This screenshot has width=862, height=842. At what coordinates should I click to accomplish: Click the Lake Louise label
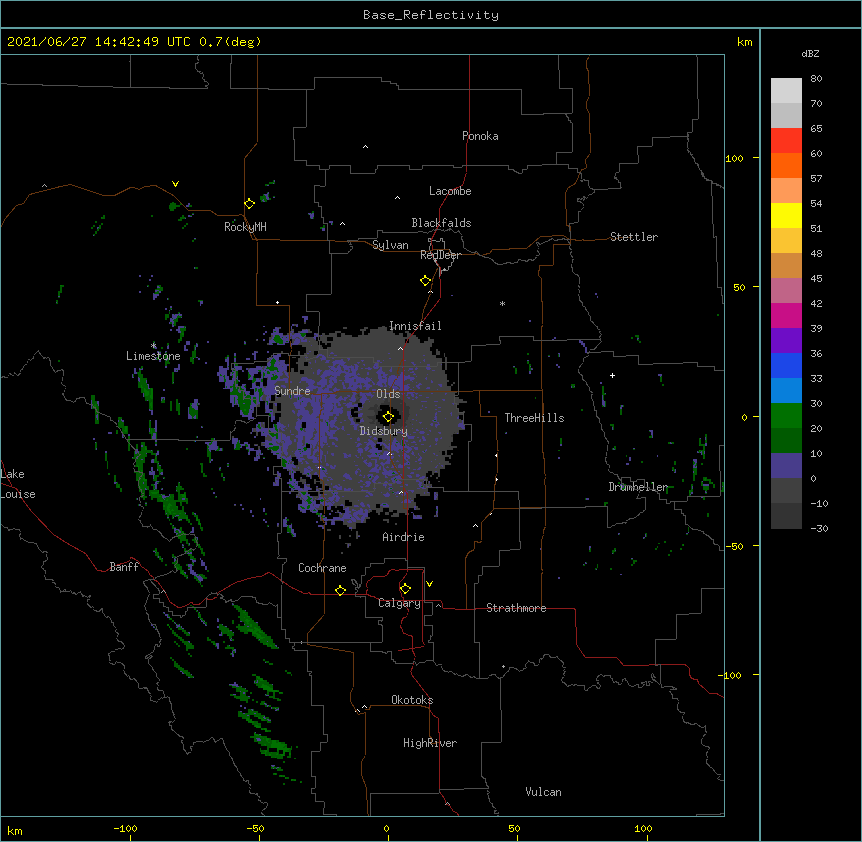click(x=18, y=484)
